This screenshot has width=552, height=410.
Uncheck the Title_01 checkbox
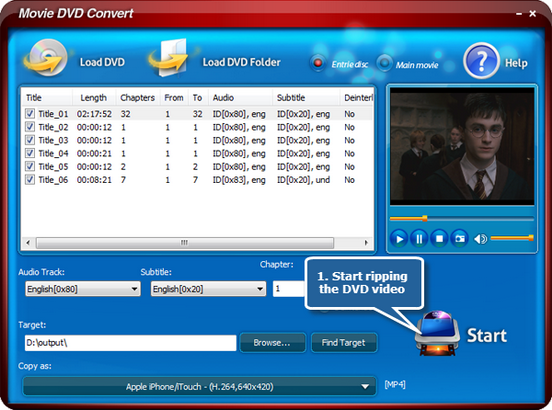[30, 114]
